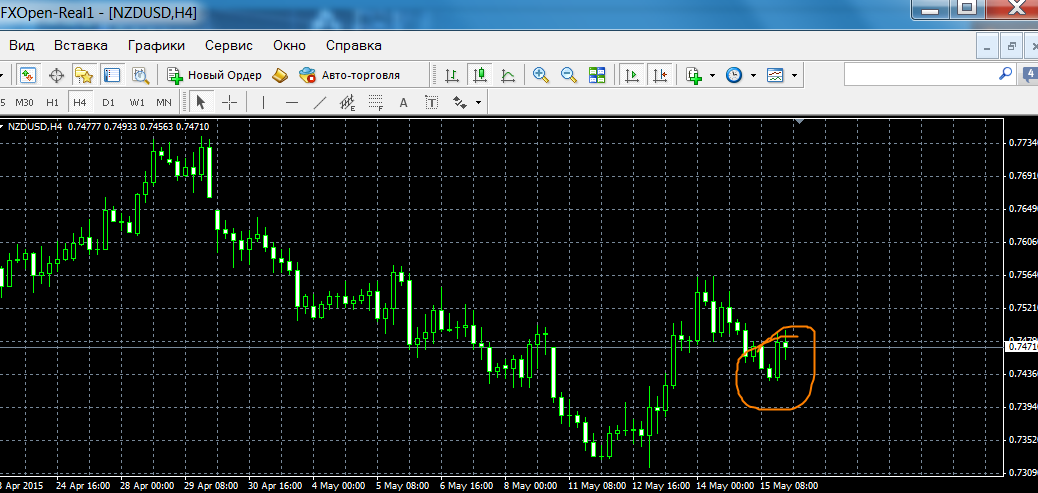Click the Новый Ордер button

pyautogui.click(x=214, y=75)
